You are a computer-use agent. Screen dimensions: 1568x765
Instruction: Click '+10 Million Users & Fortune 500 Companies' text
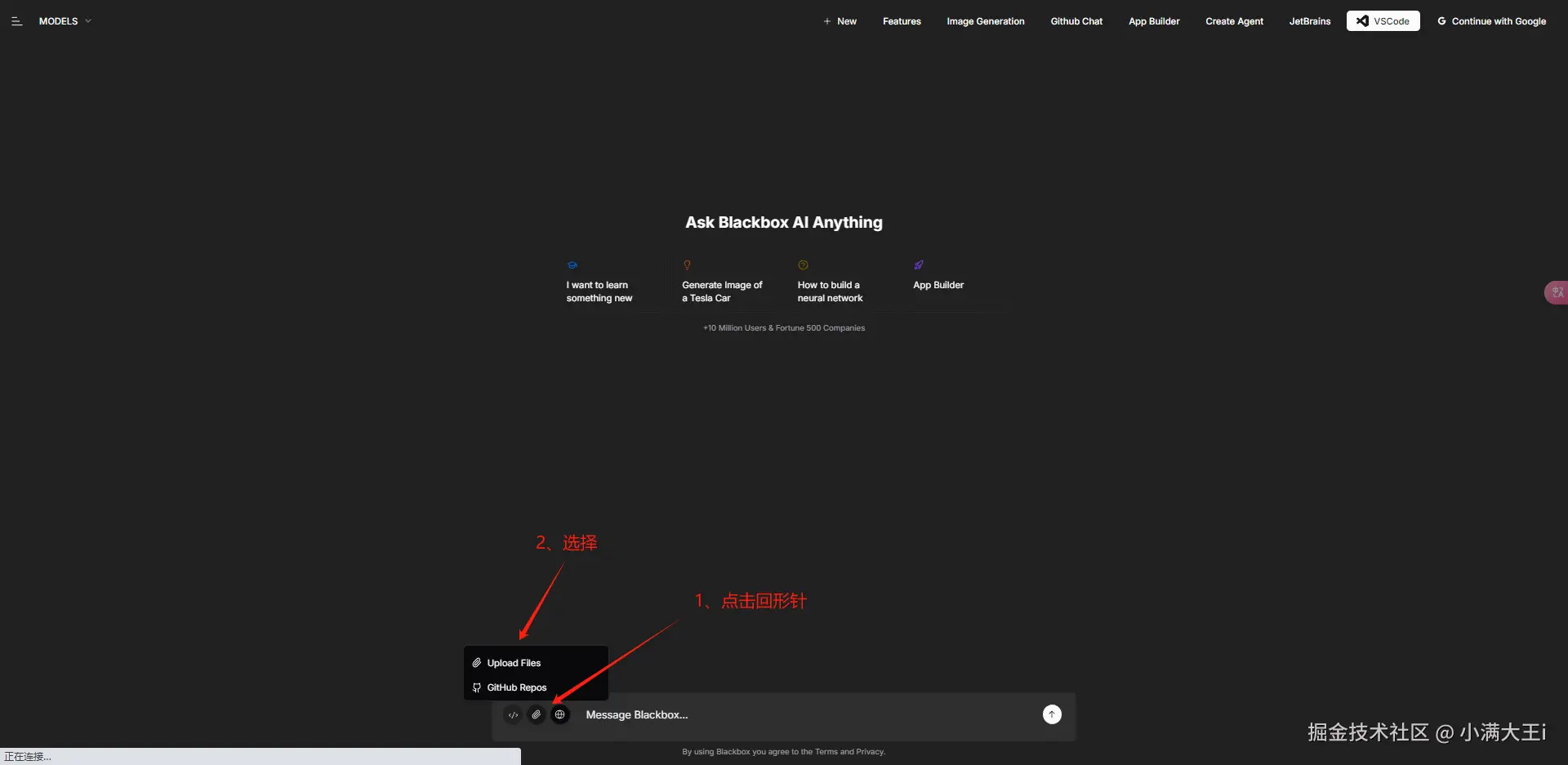coord(784,328)
